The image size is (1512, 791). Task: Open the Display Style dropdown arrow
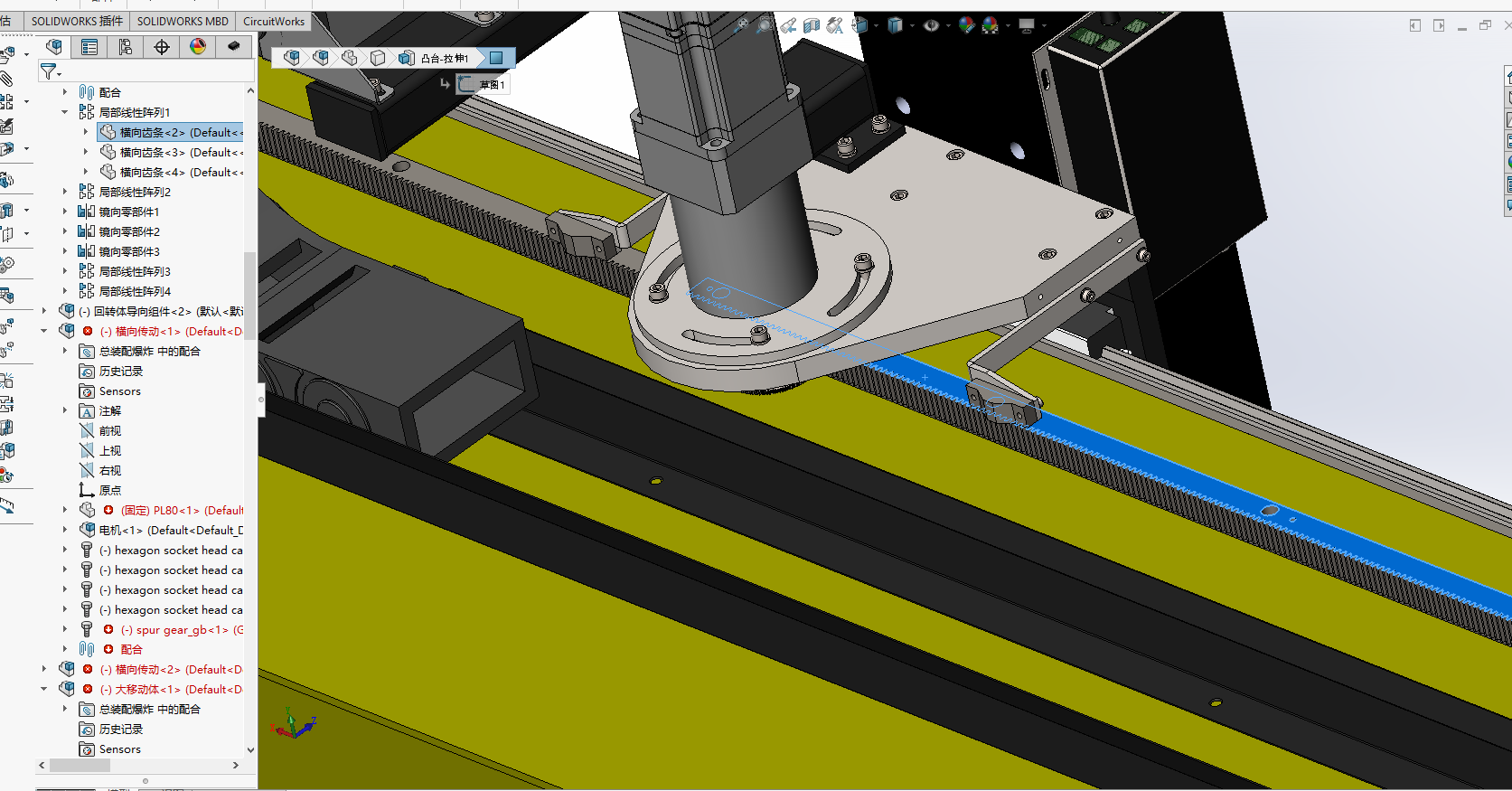click(911, 25)
